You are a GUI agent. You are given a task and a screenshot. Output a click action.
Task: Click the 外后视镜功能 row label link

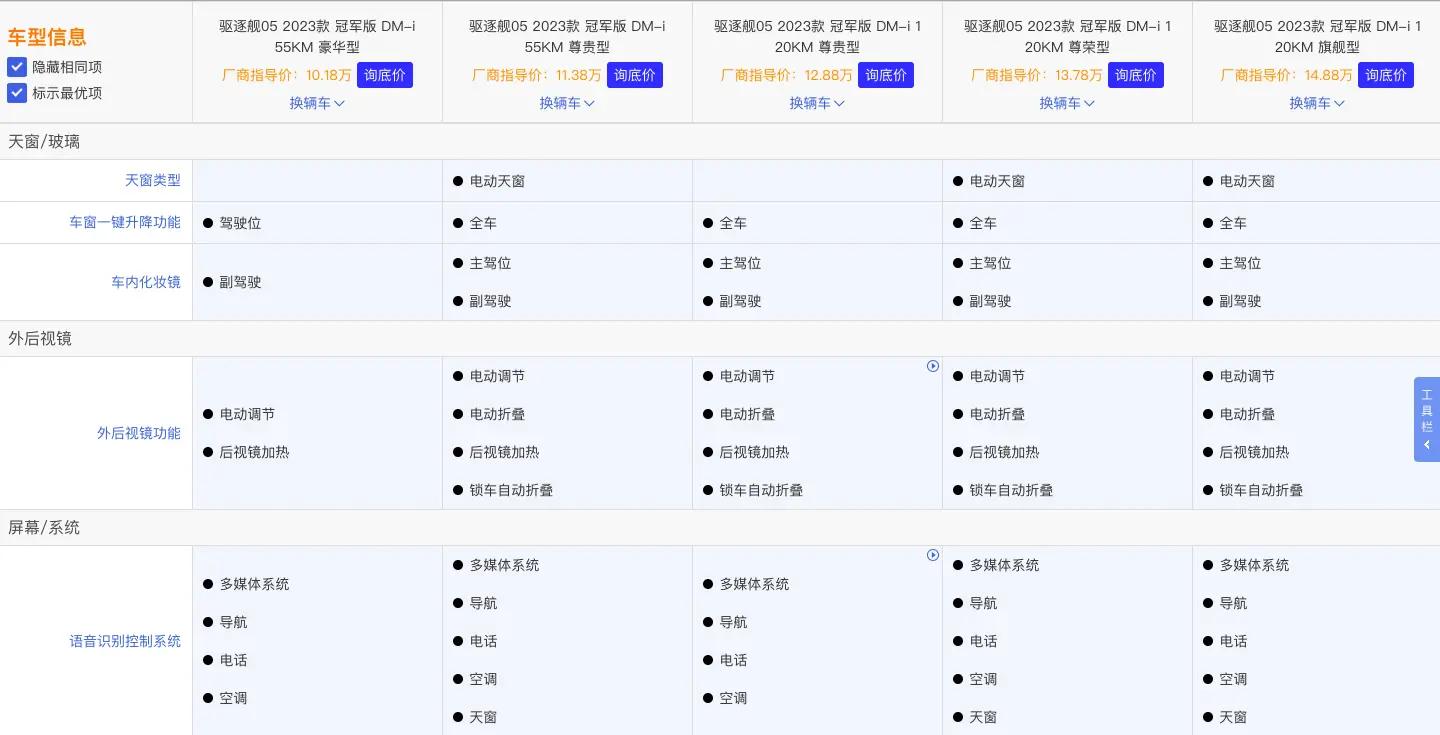[139, 433]
